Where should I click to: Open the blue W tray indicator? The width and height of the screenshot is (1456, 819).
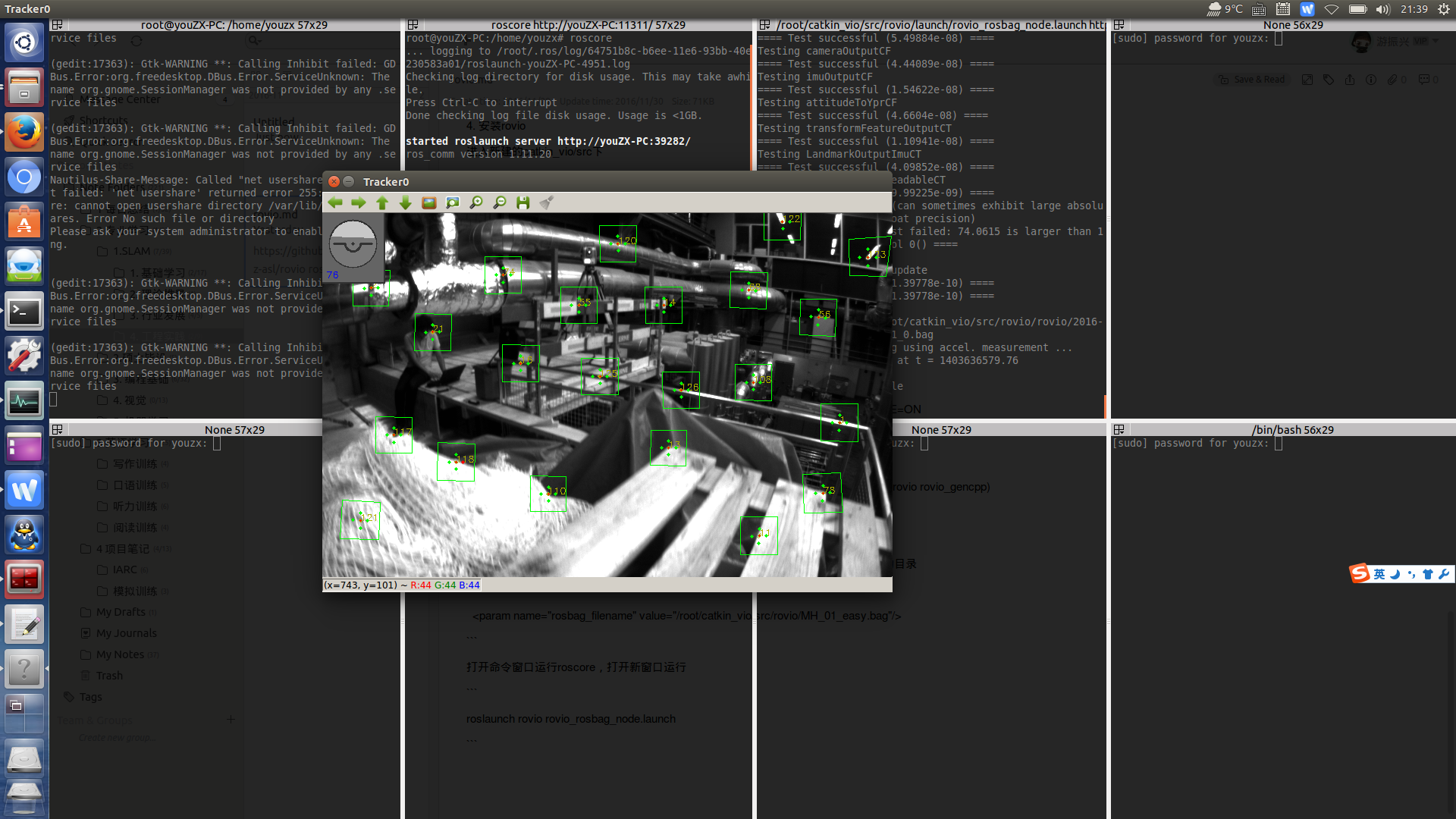pyautogui.click(x=1307, y=9)
